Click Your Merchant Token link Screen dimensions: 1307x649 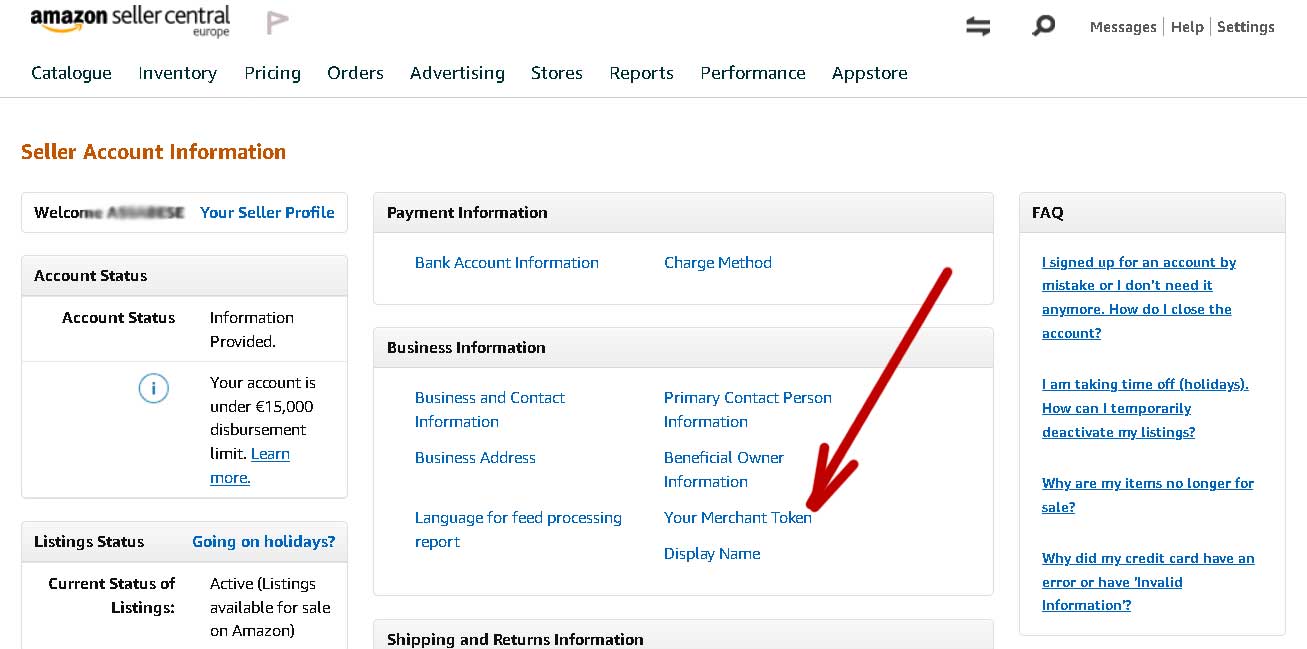738,517
